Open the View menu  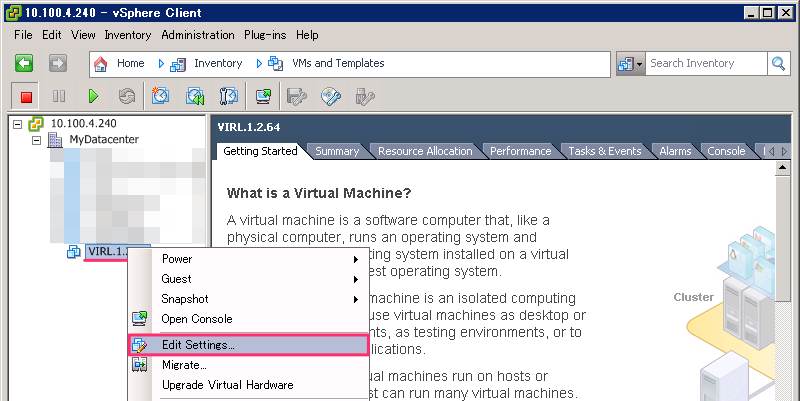(x=83, y=35)
